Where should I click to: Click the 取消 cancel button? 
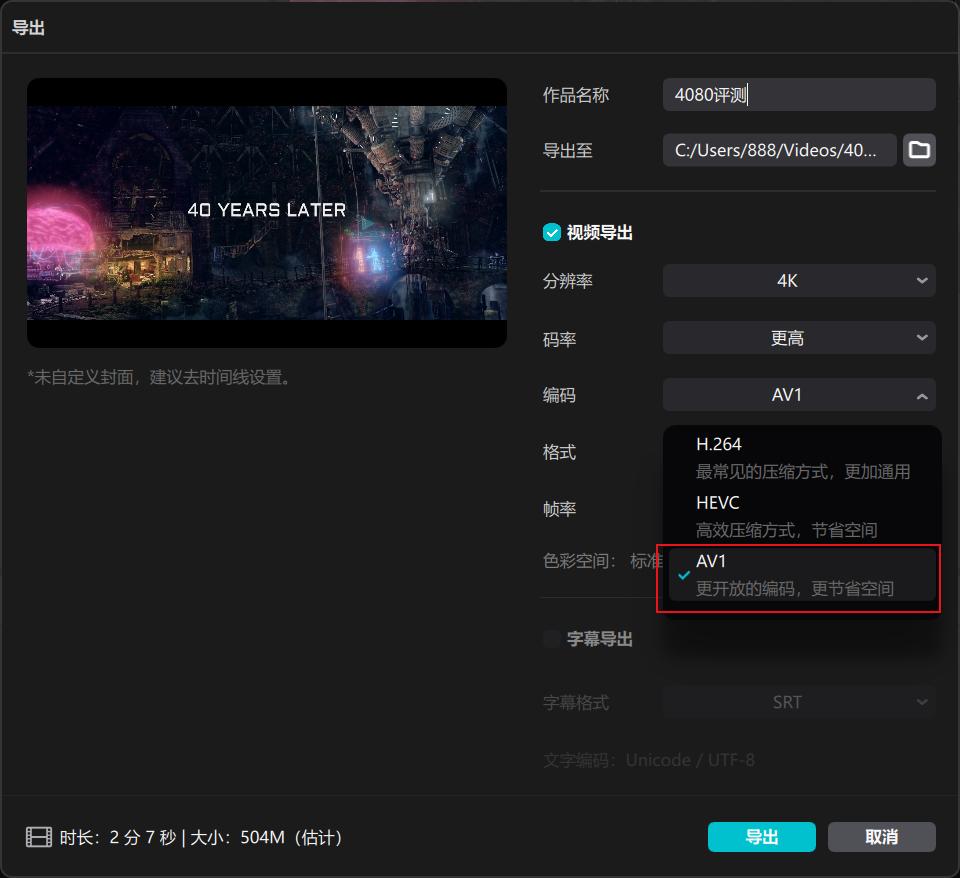pos(881,837)
